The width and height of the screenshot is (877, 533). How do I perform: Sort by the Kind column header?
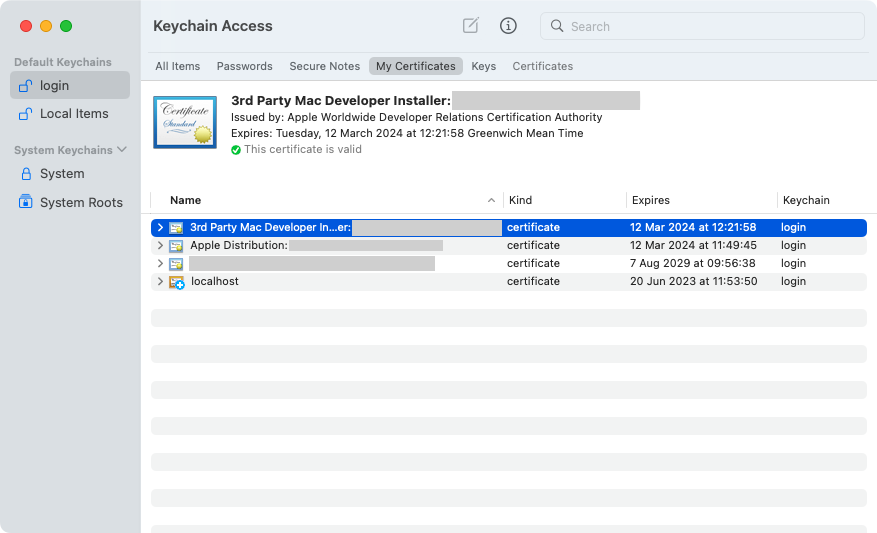[x=520, y=200]
